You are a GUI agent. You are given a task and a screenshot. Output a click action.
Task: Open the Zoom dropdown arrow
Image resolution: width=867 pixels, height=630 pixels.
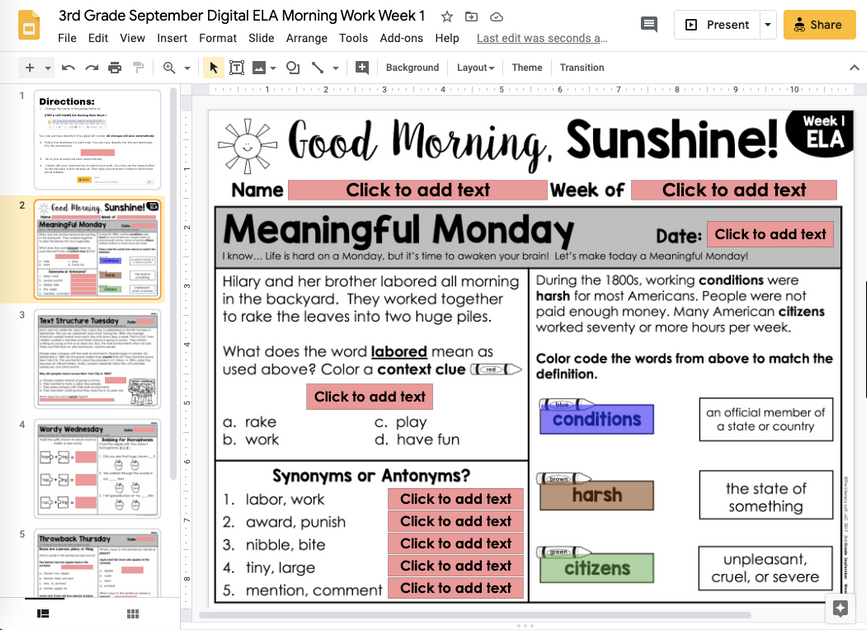coord(186,68)
